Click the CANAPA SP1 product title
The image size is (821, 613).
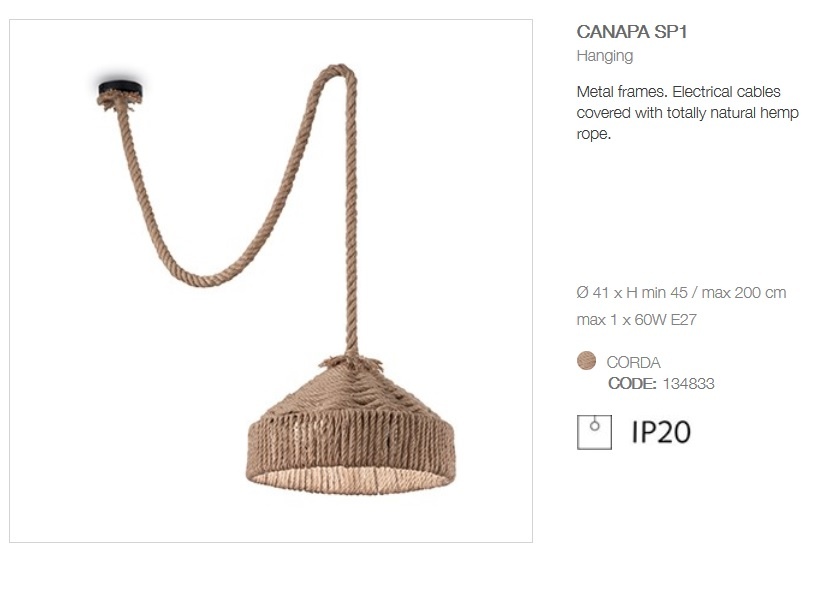(631, 32)
